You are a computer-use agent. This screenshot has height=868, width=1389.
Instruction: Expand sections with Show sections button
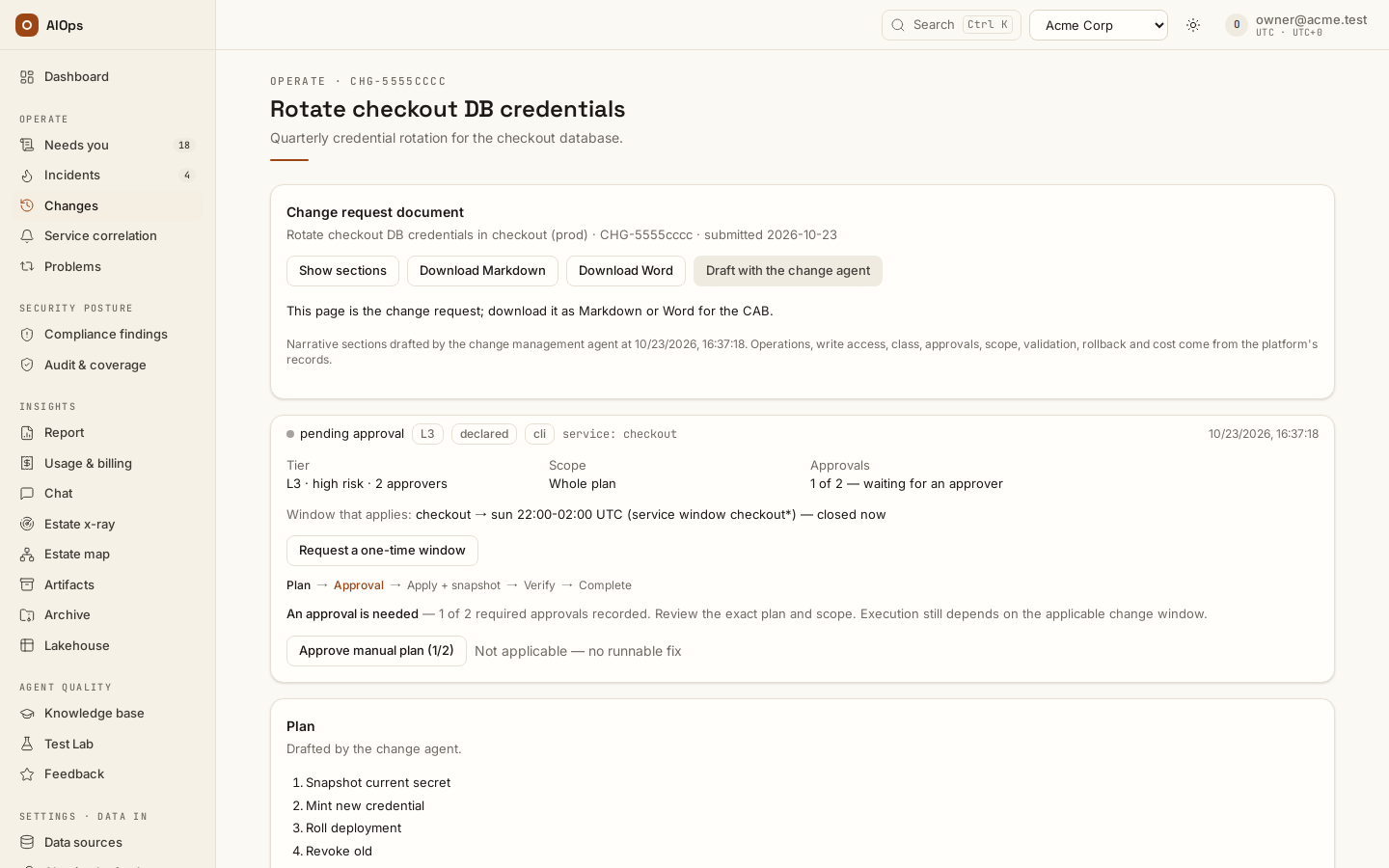[x=342, y=271]
